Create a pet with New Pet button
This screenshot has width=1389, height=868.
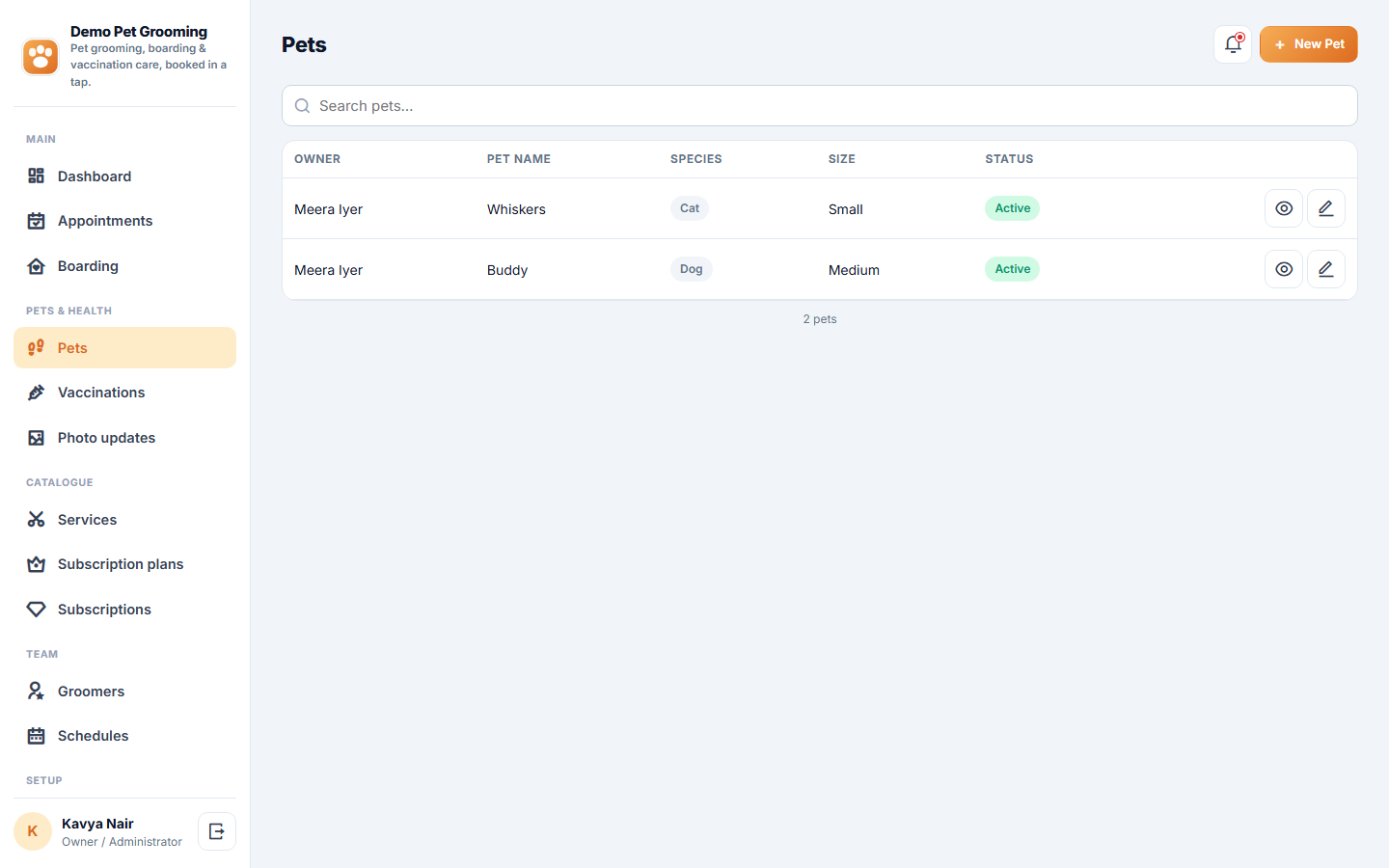[1308, 44]
